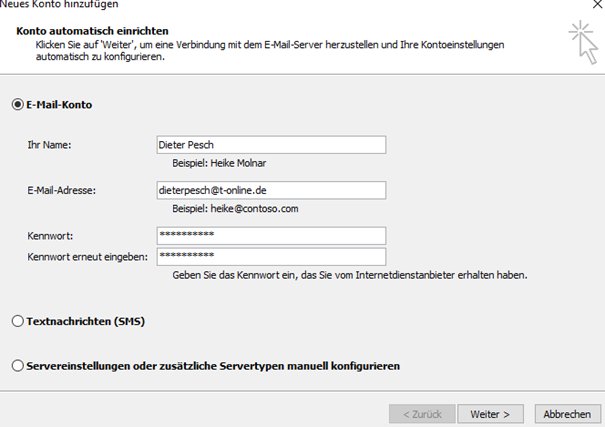Click the Servereinstellungen manuell konfigurieren label
Image resolution: width=605 pixels, height=427 pixels.
pos(213,366)
